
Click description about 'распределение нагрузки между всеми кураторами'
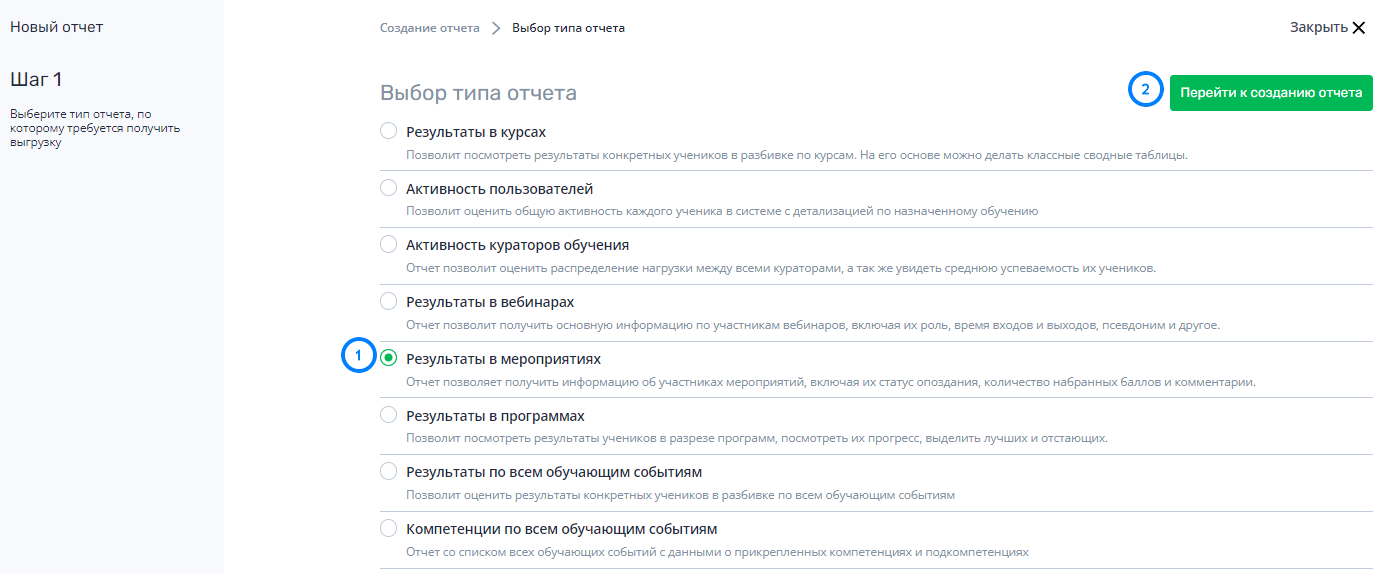tap(781, 268)
